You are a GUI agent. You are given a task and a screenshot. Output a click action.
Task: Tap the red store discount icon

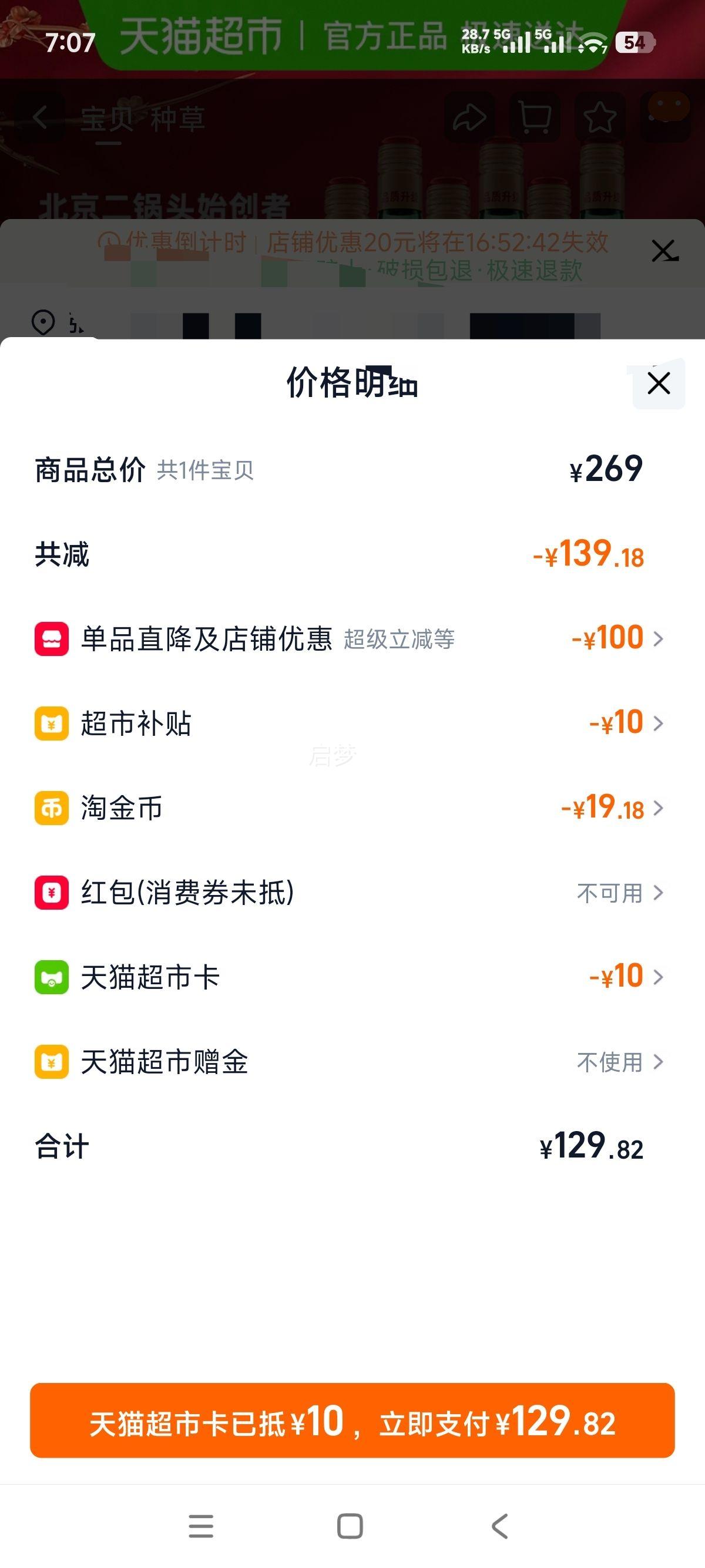pos(52,639)
